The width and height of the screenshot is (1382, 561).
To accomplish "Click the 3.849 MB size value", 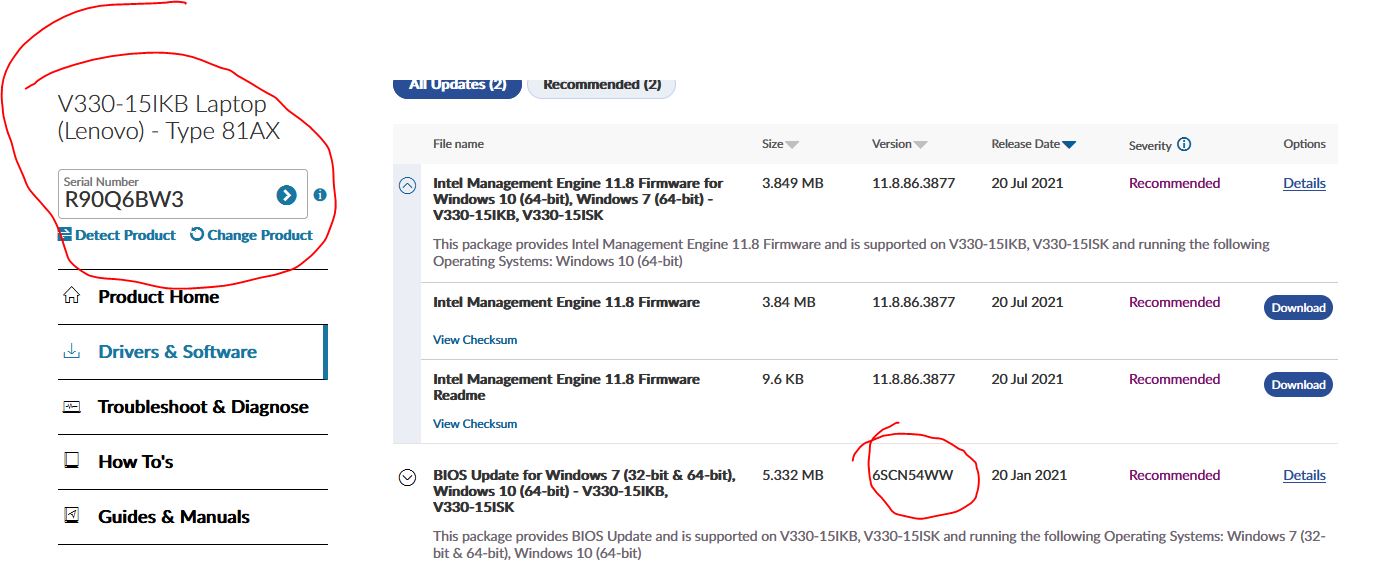I will pyautogui.click(x=793, y=183).
